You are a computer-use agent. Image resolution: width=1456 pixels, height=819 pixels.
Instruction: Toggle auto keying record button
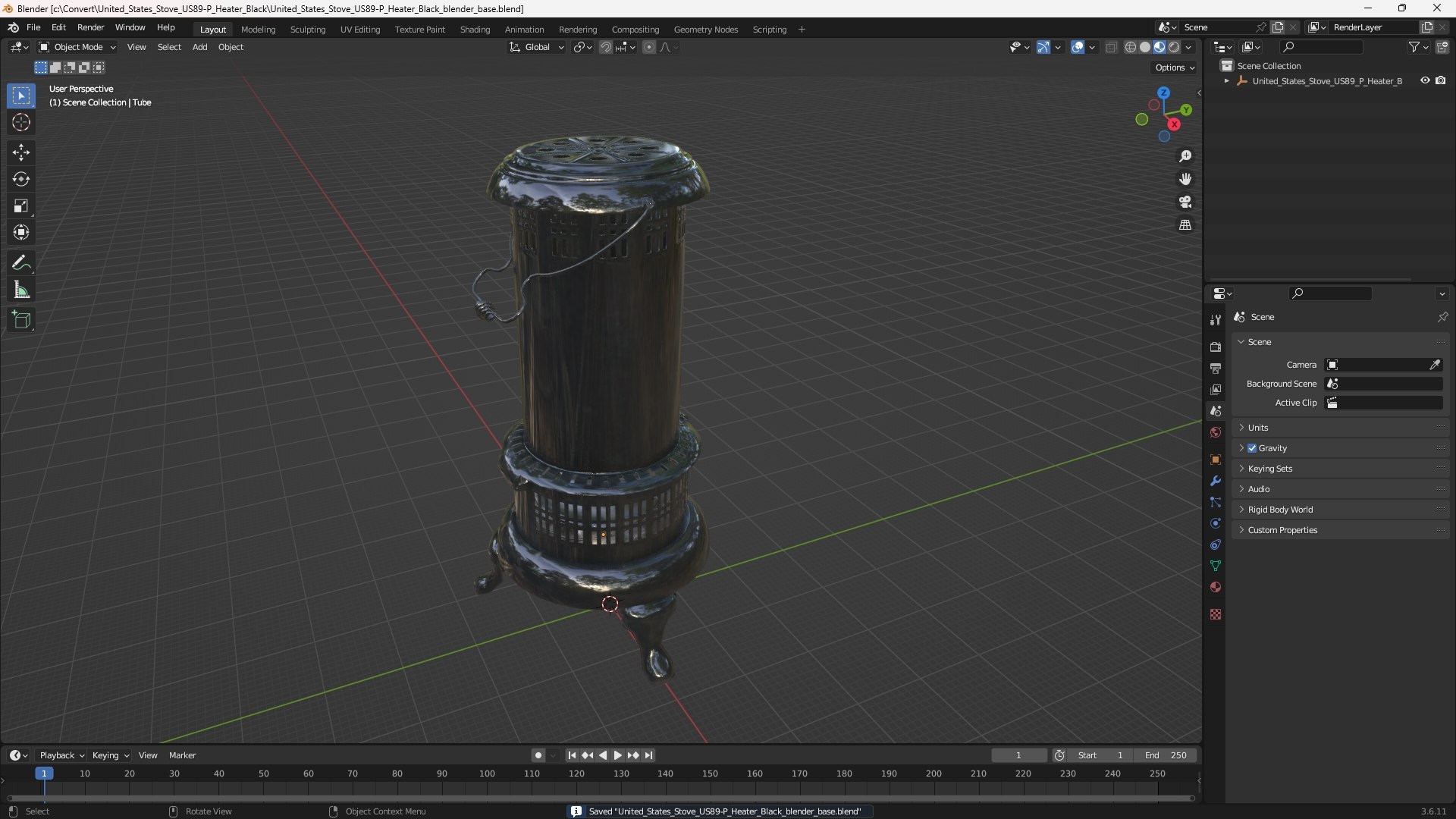[x=538, y=755]
